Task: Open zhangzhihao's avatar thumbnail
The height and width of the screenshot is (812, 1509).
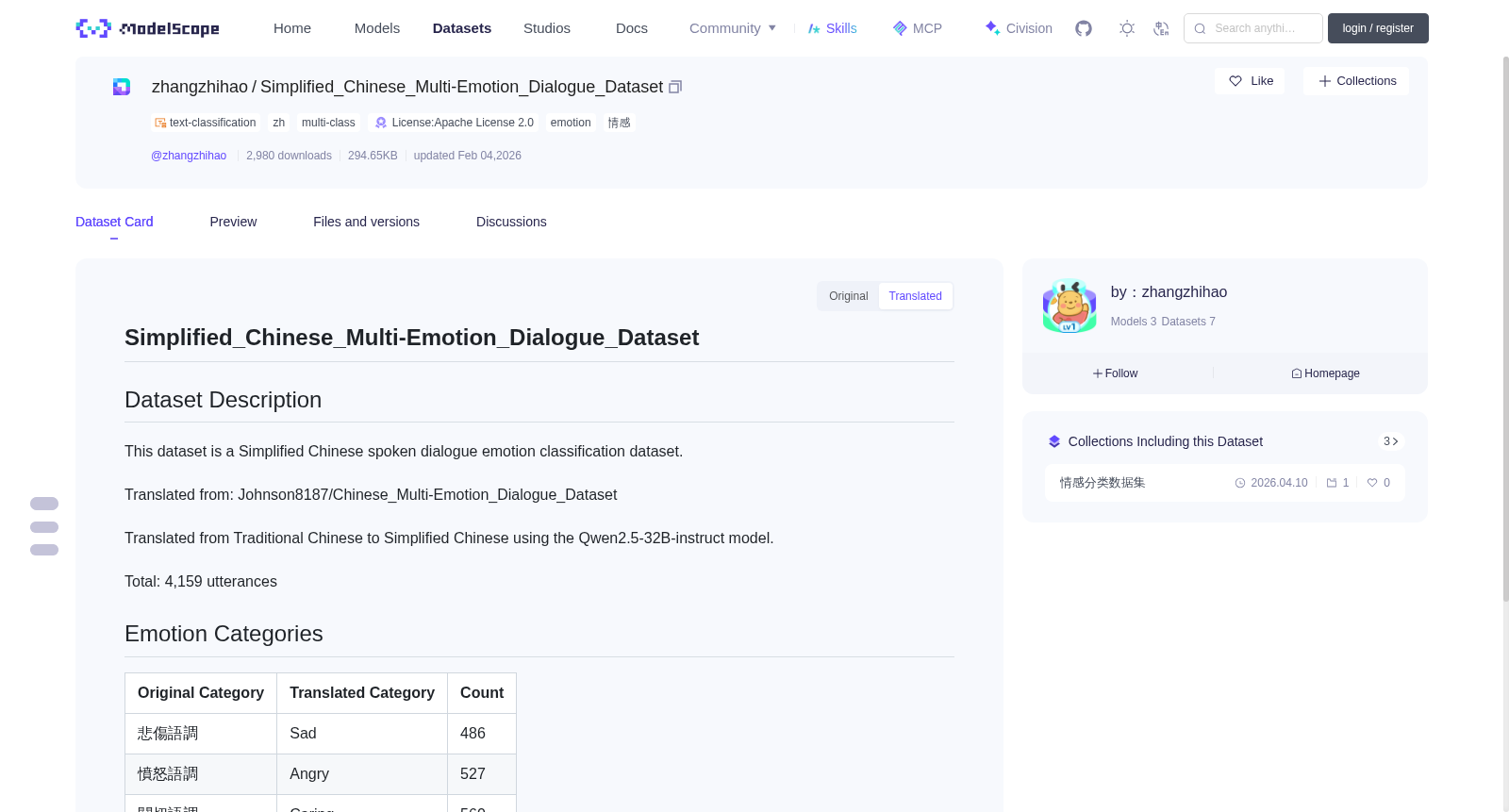Action: point(1070,306)
